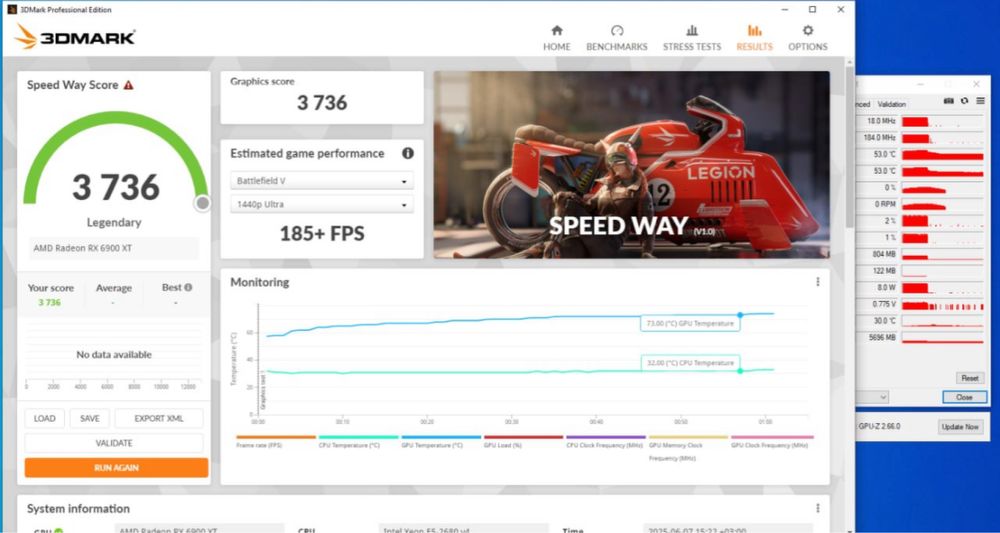The image size is (1000, 533).
Task: Click the 3DMark logo
Action: [x=75, y=37]
